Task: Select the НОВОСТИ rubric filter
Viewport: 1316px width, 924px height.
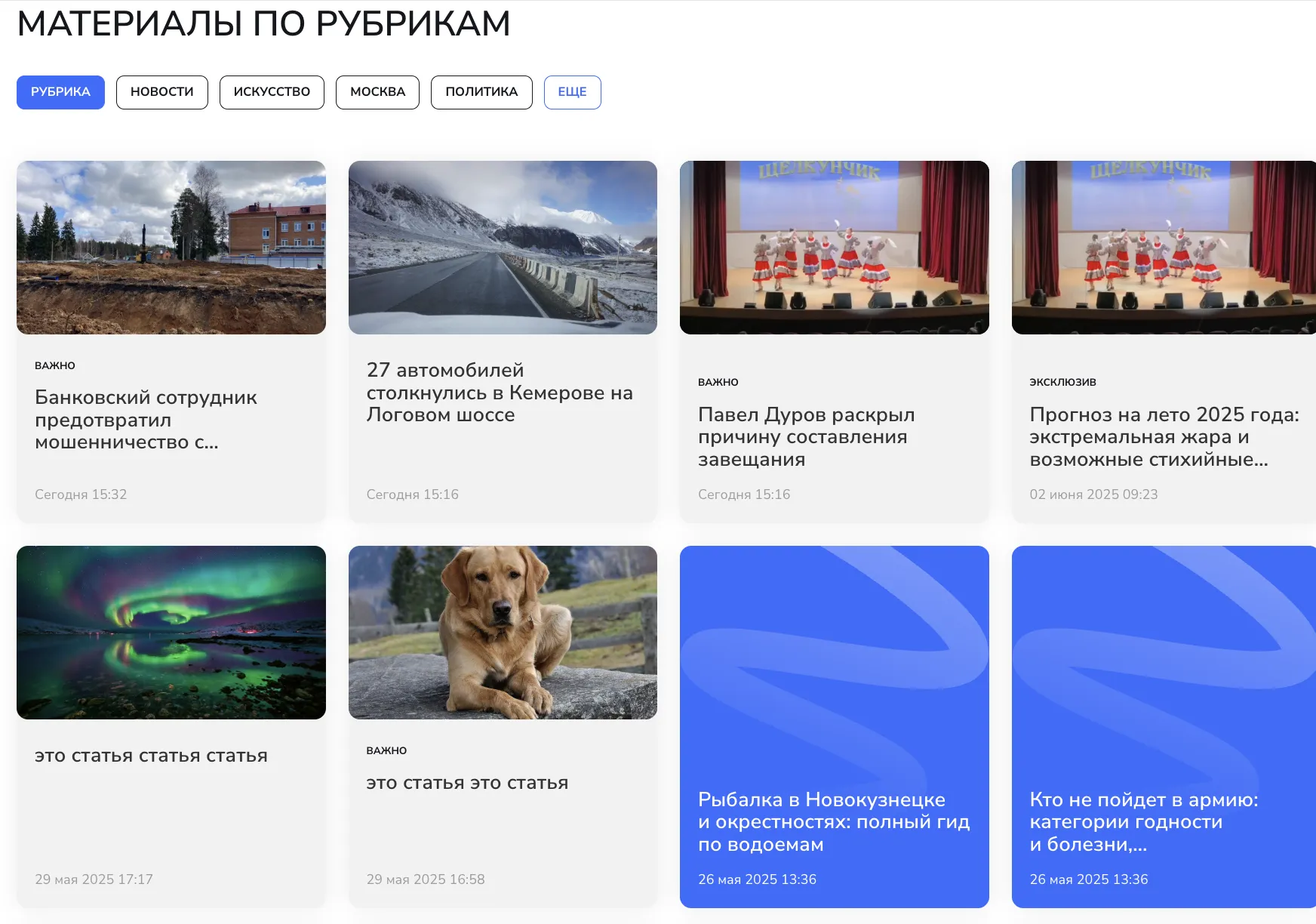Action: [x=161, y=92]
